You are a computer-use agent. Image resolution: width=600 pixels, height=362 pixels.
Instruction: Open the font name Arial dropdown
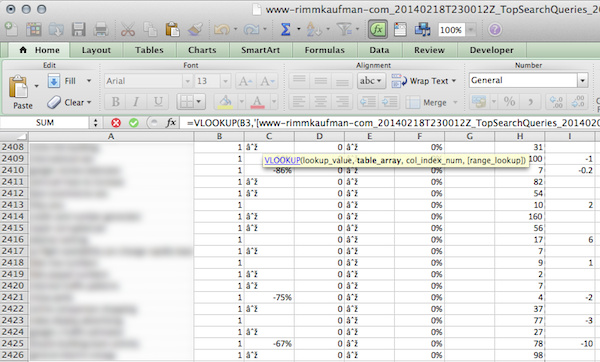(x=187, y=81)
